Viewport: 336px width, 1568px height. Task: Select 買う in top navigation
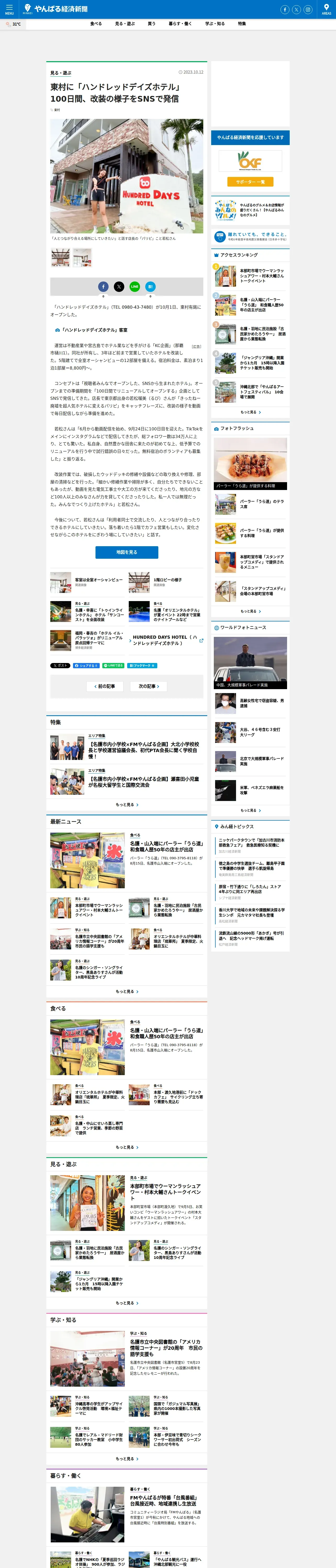point(151,24)
